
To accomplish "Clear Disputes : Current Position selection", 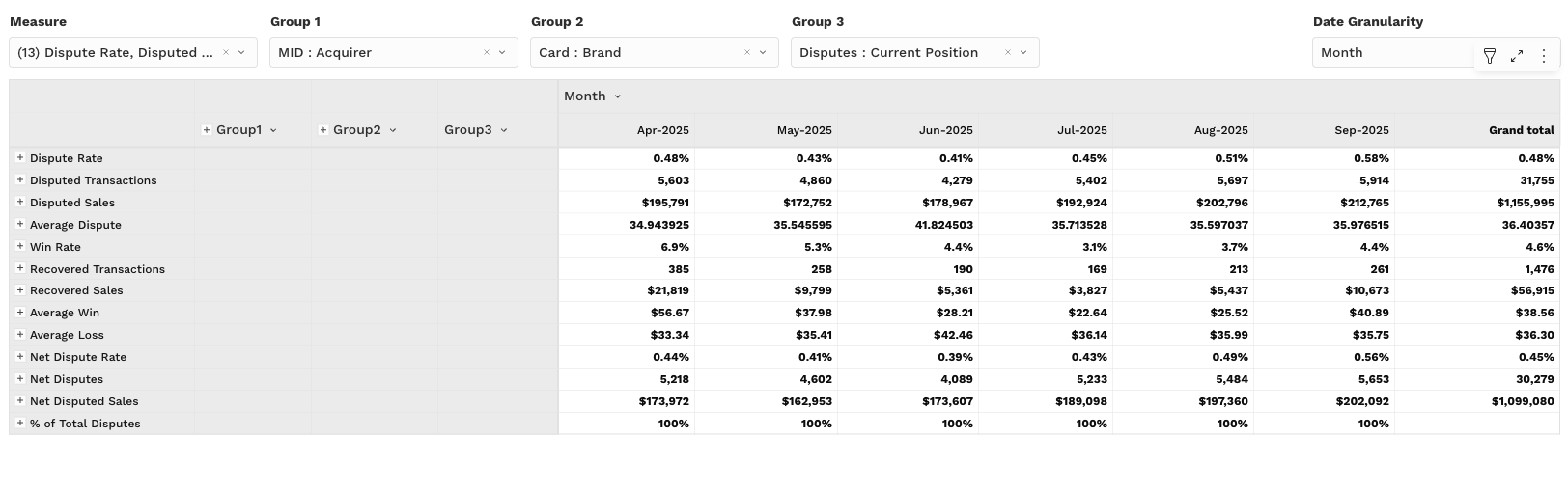I will click(1008, 53).
